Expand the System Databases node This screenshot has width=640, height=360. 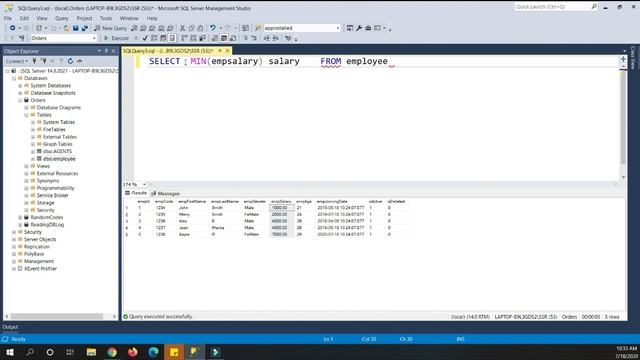pyautogui.click(x=20, y=86)
